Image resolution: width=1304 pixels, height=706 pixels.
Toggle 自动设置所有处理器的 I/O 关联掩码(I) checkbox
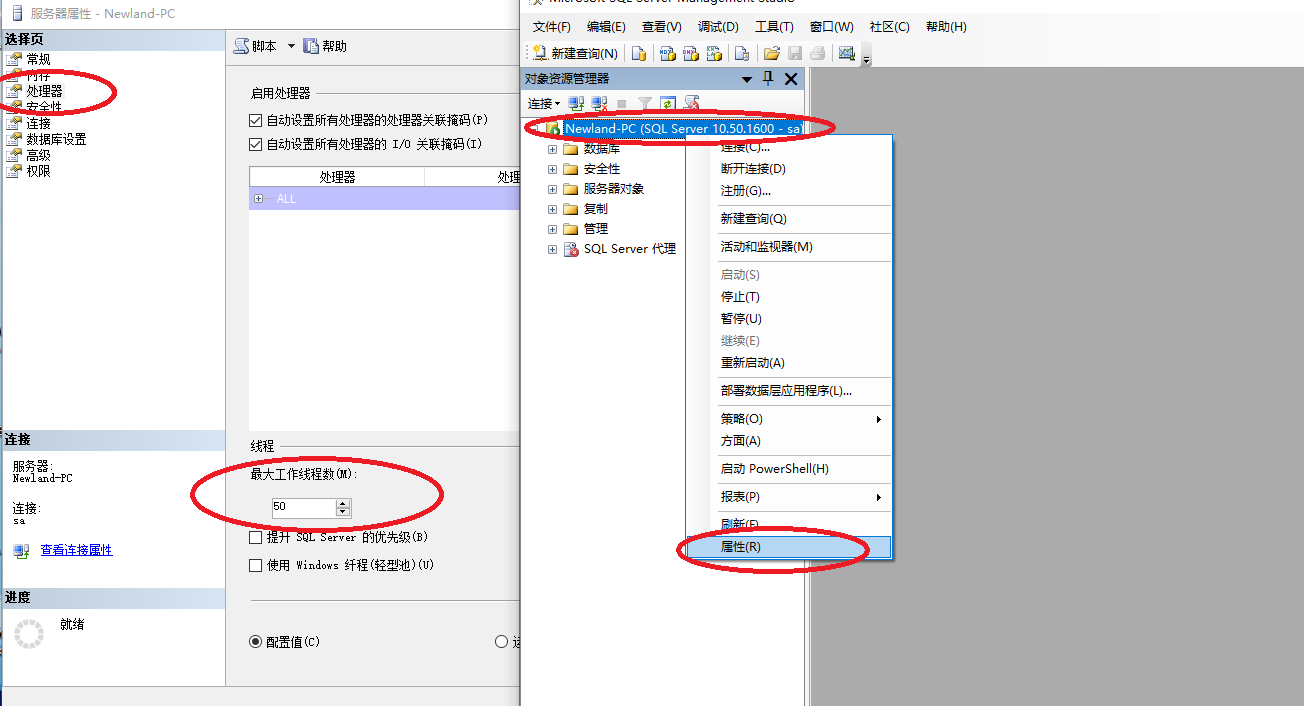pos(255,144)
